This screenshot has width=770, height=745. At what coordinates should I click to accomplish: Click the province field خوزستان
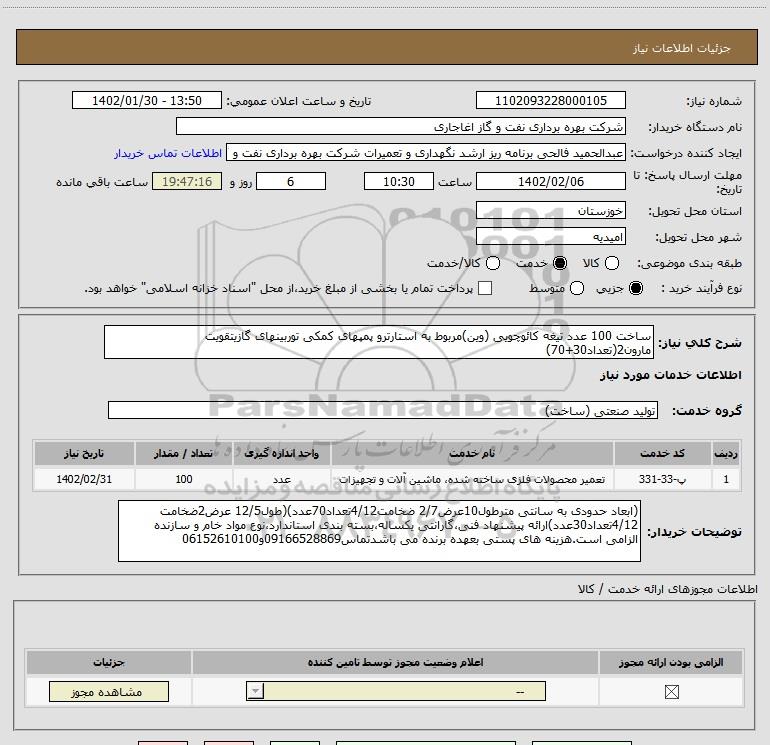(x=550, y=211)
